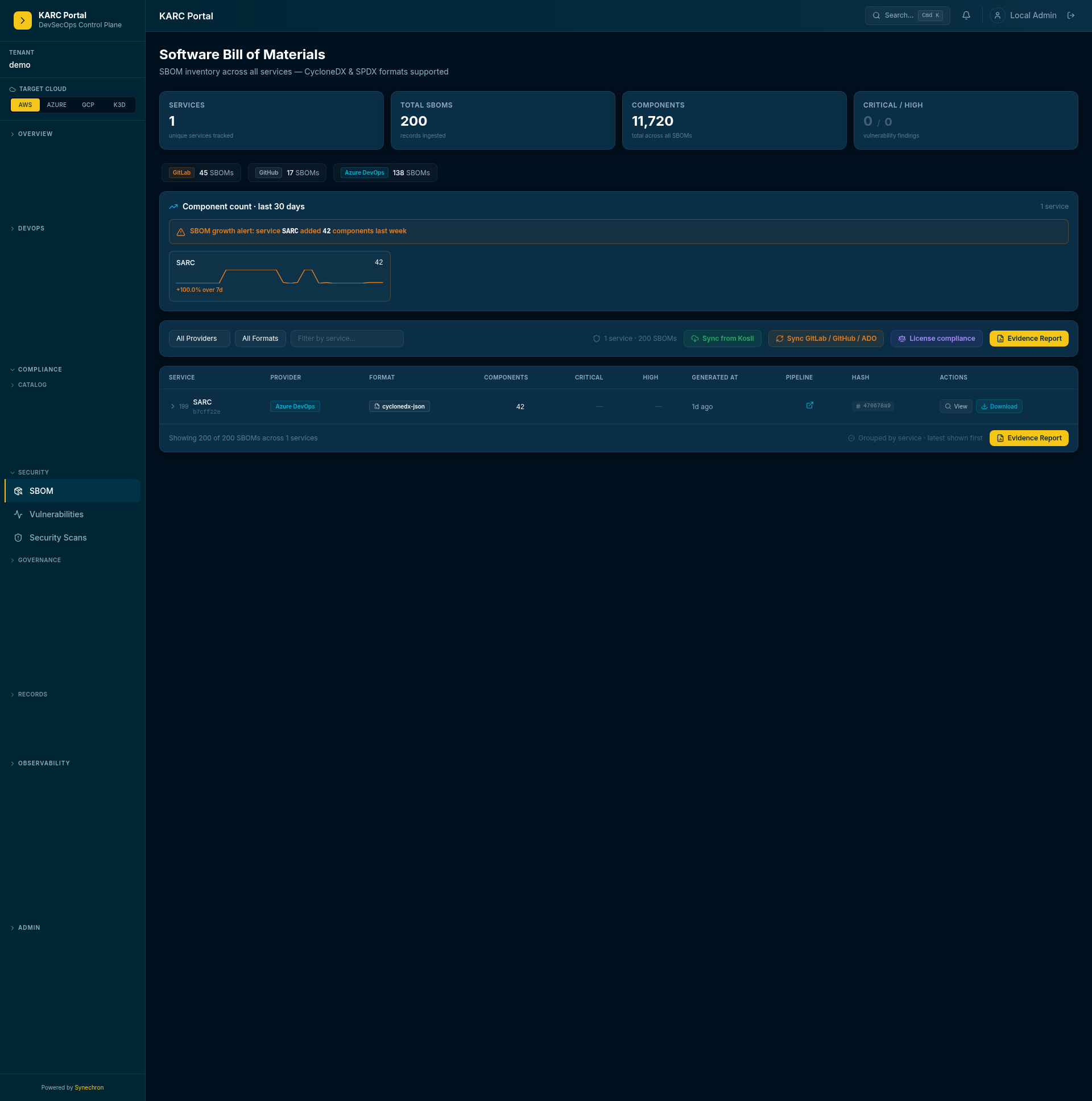Click Evidence Report button in table footer
Image resolution: width=1092 pixels, height=1101 pixels.
pyautogui.click(x=1029, y=439)
